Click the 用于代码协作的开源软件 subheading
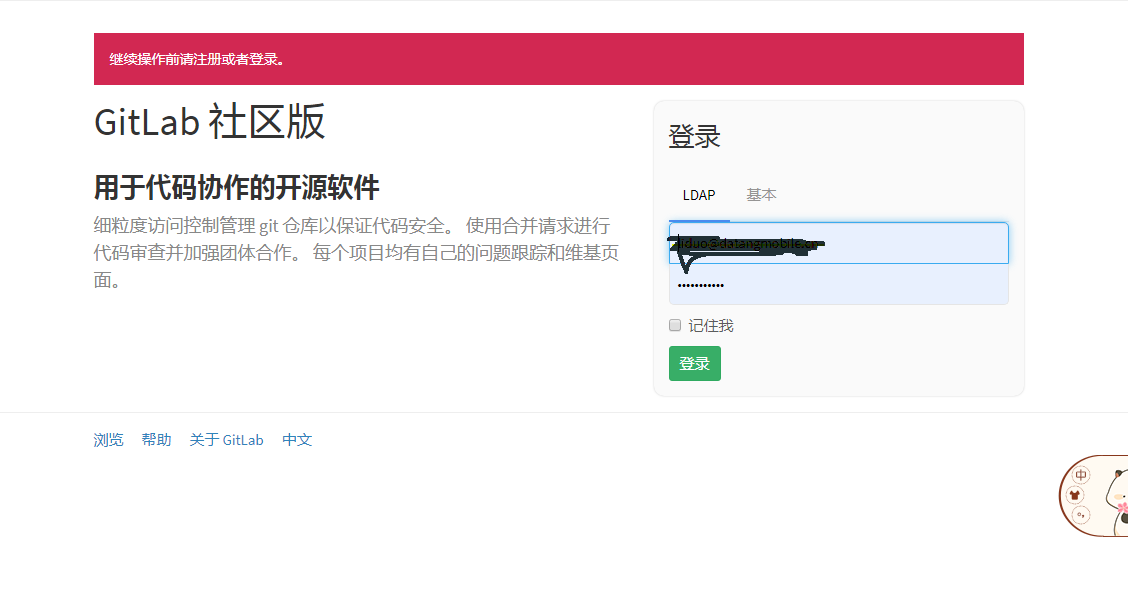This screenshot has width=1128, height=599. (236, 188)
